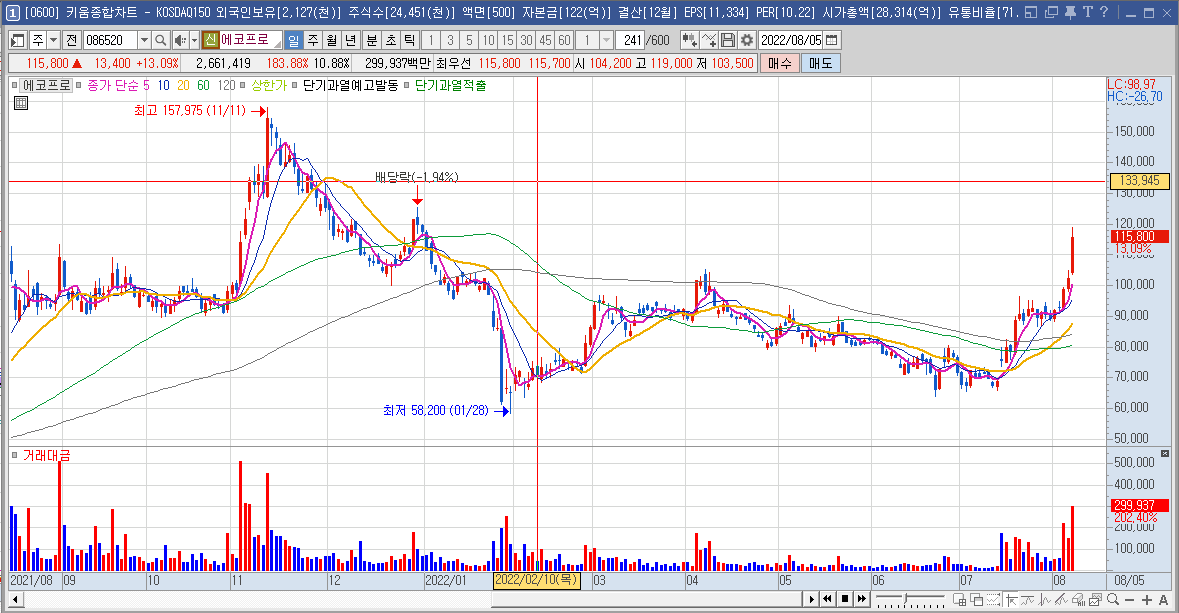The height and width of the screenshot is (613, 1179).
Task: Click the 단기과열예고발동 legend label
Action: tap(350, 86)
